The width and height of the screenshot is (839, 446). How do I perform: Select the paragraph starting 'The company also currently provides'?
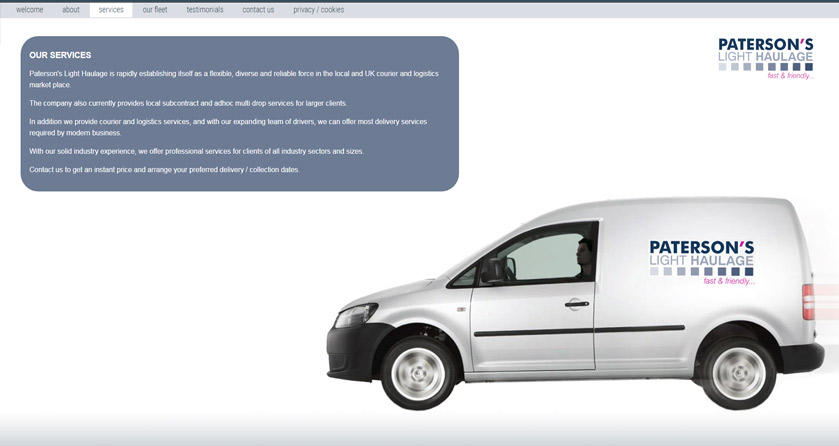pos(188,103)
